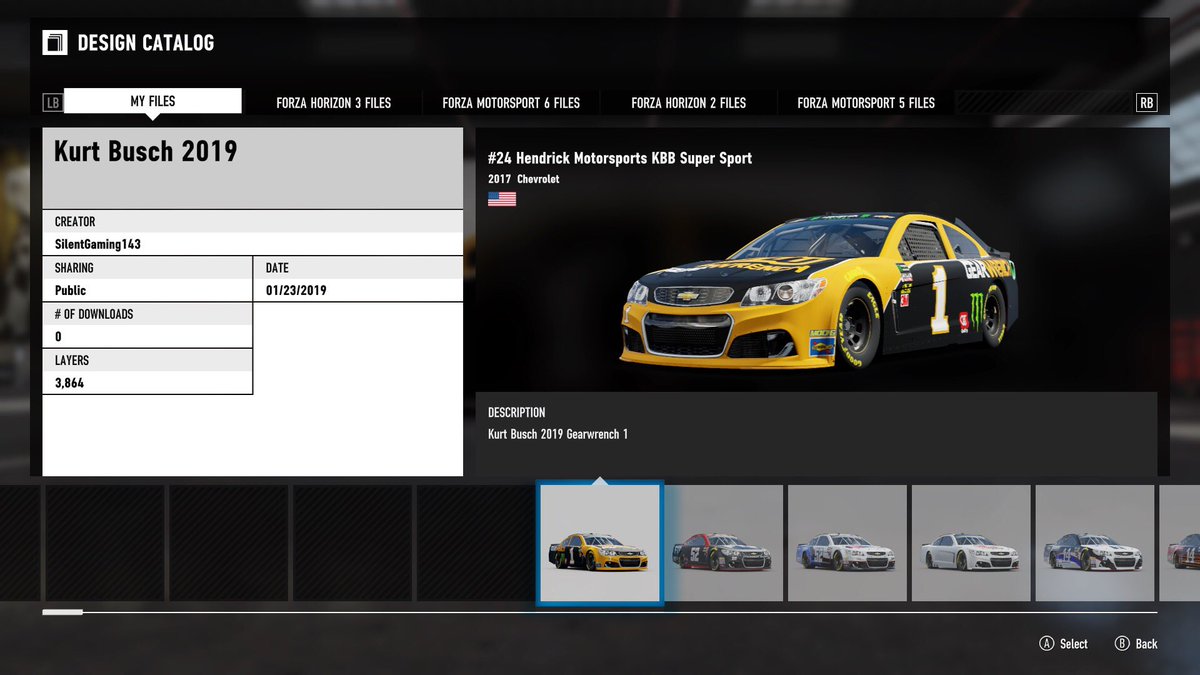
Task: Click the DESIGN CATALOG heading text
Action: click(146, 43)
